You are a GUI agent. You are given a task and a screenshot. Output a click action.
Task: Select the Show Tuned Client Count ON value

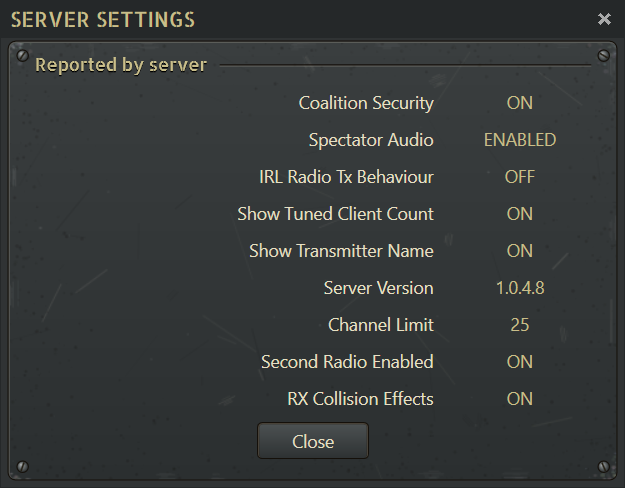coord(519,214)
